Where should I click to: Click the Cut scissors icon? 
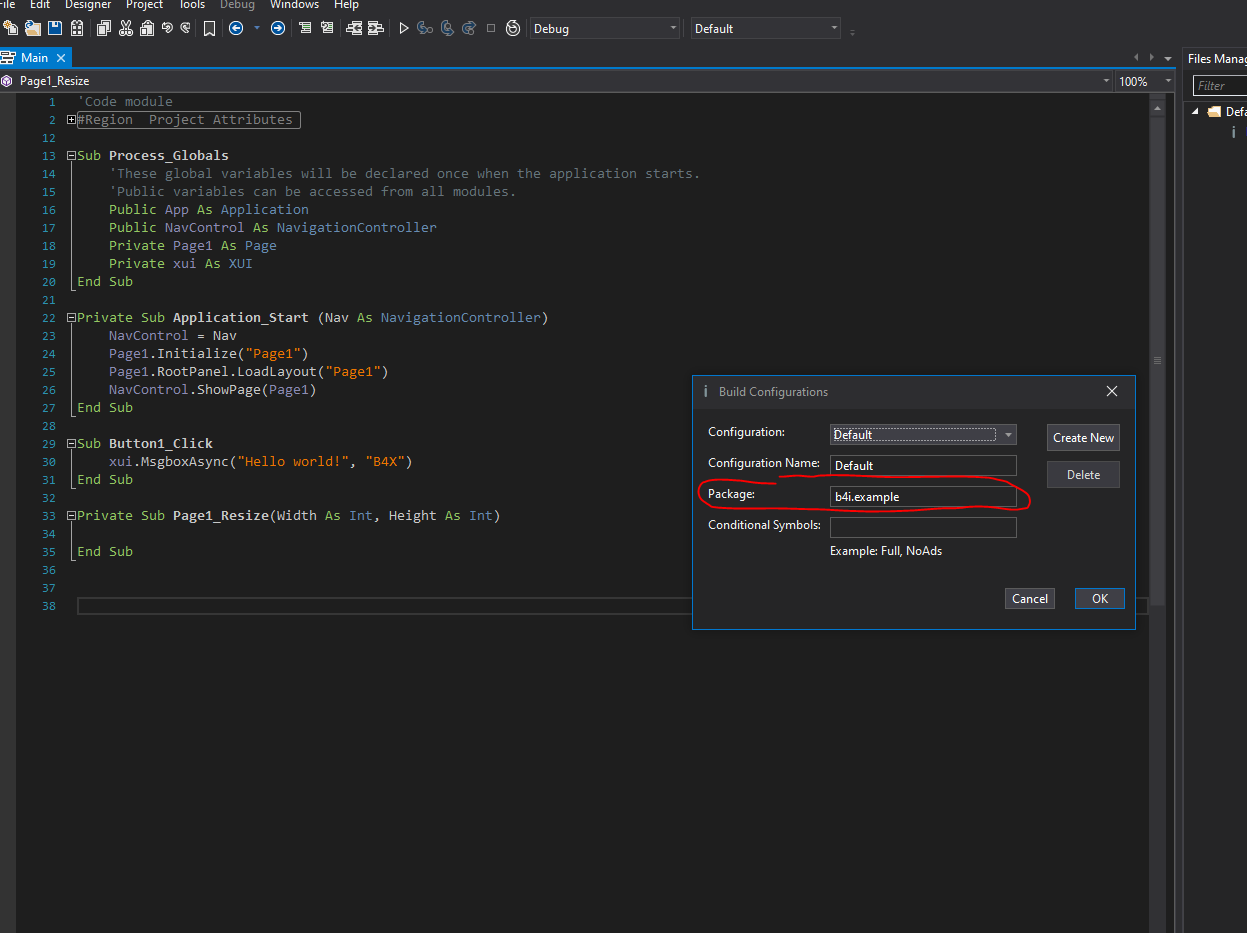click(126, 28)
